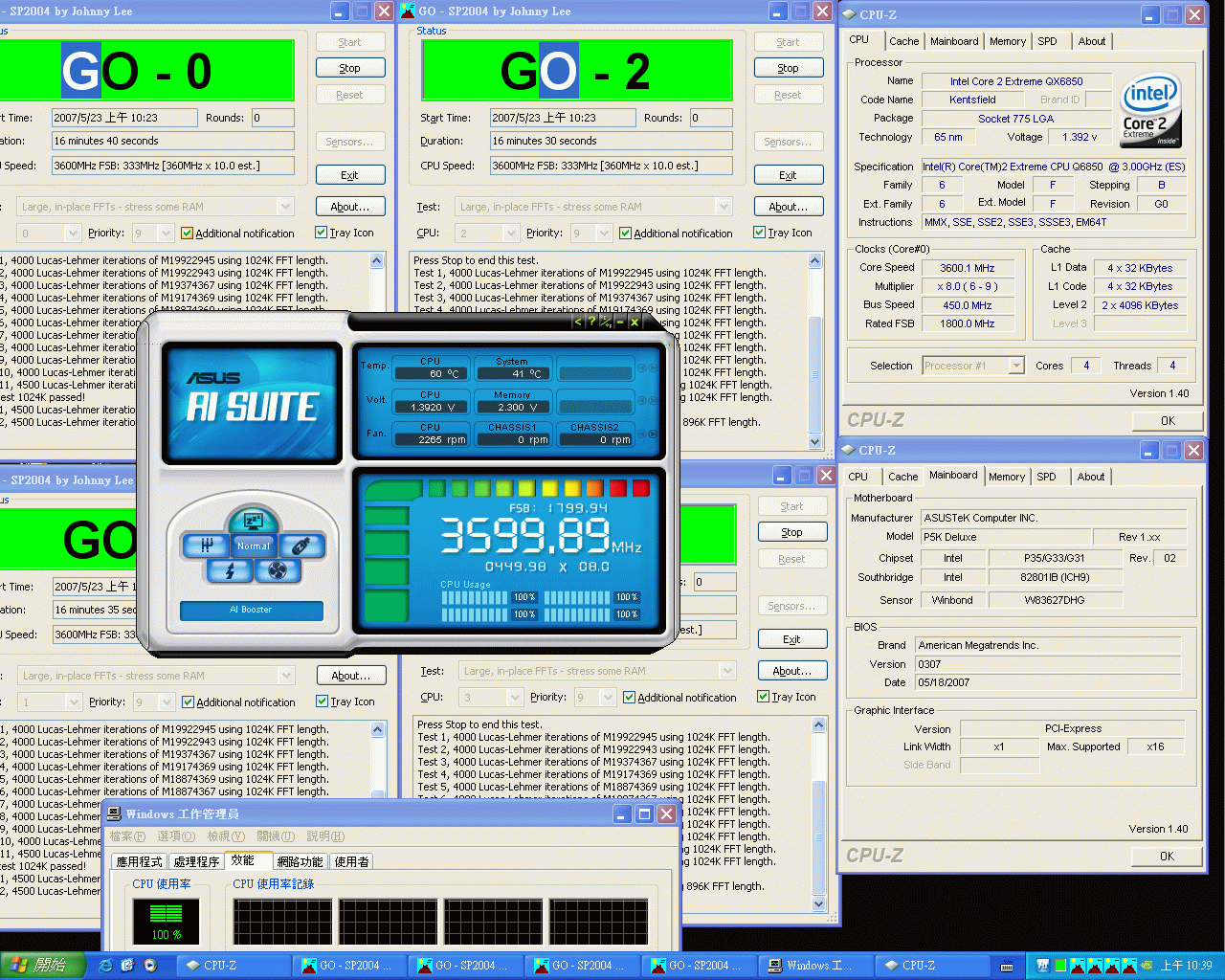Viewport: 1225px width, 980px height.
Task: Click the AI Booster button
Action: 252,610
